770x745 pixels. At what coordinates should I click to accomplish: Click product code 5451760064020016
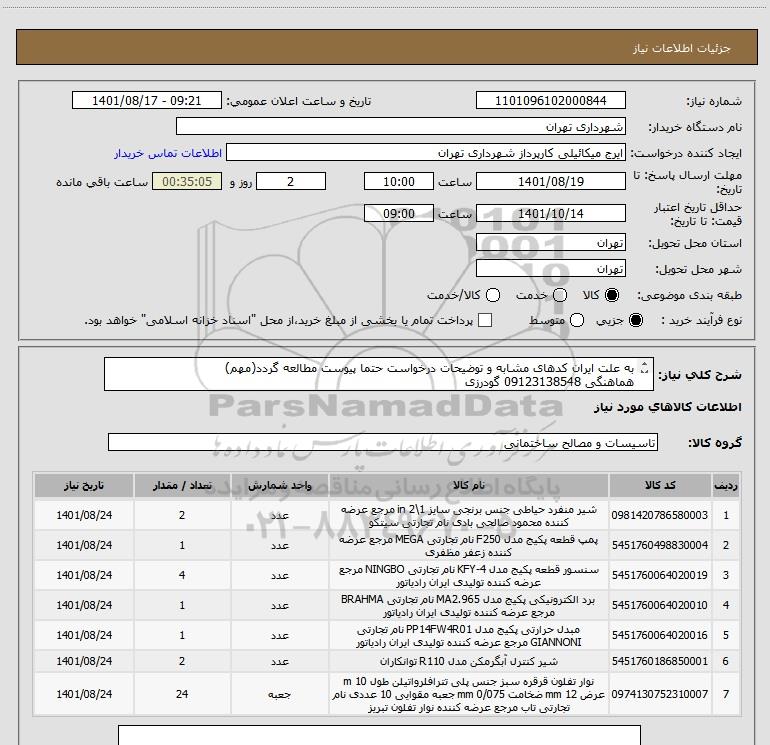coord(660,635)
